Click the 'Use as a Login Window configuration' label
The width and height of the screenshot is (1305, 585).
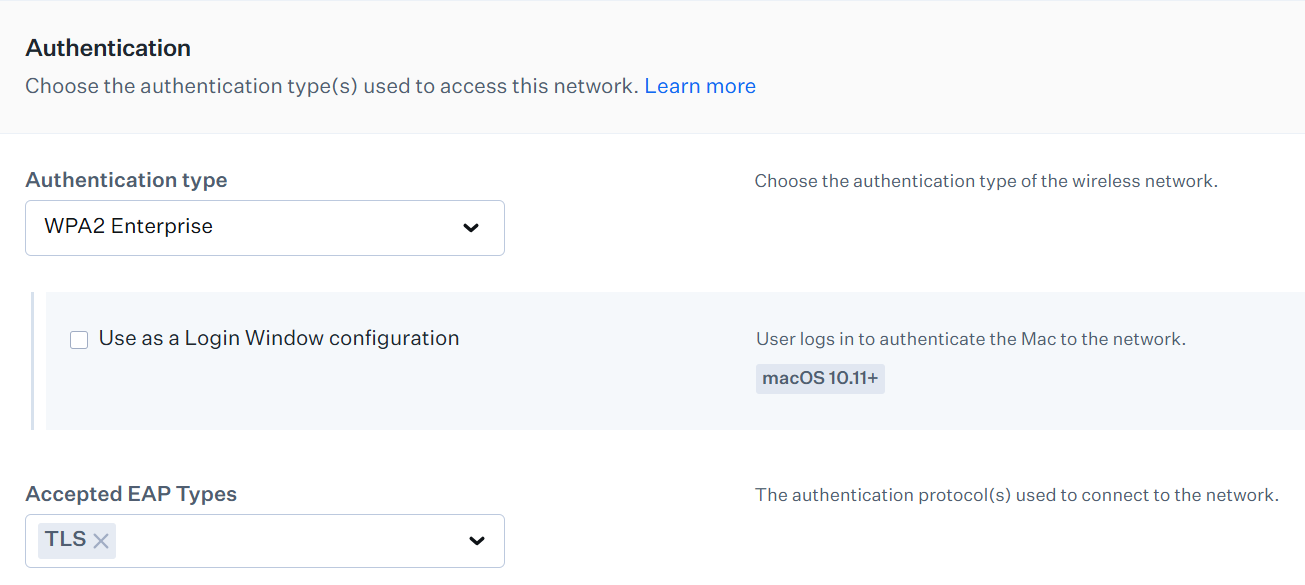278,338
